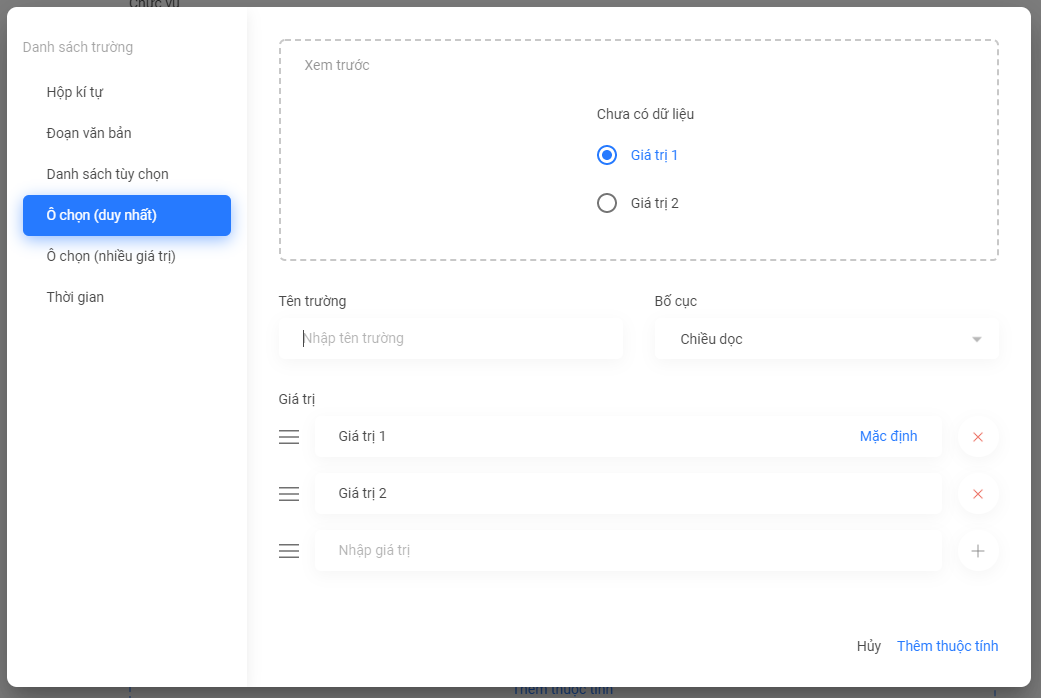Edit the Giá trị 2 value field
The width and height of the screenshot is (1041, 698).
click(628, 493)
